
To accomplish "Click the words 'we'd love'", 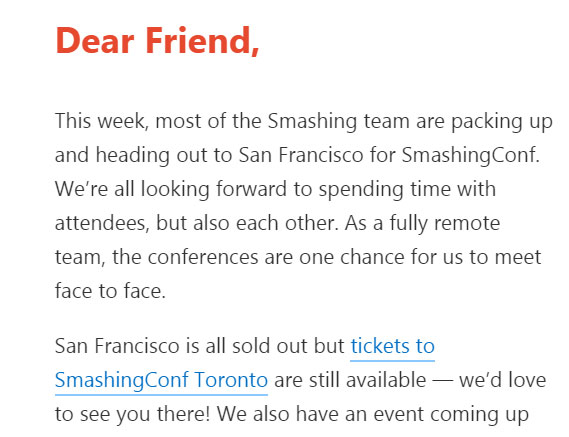I will pos(503,380).
